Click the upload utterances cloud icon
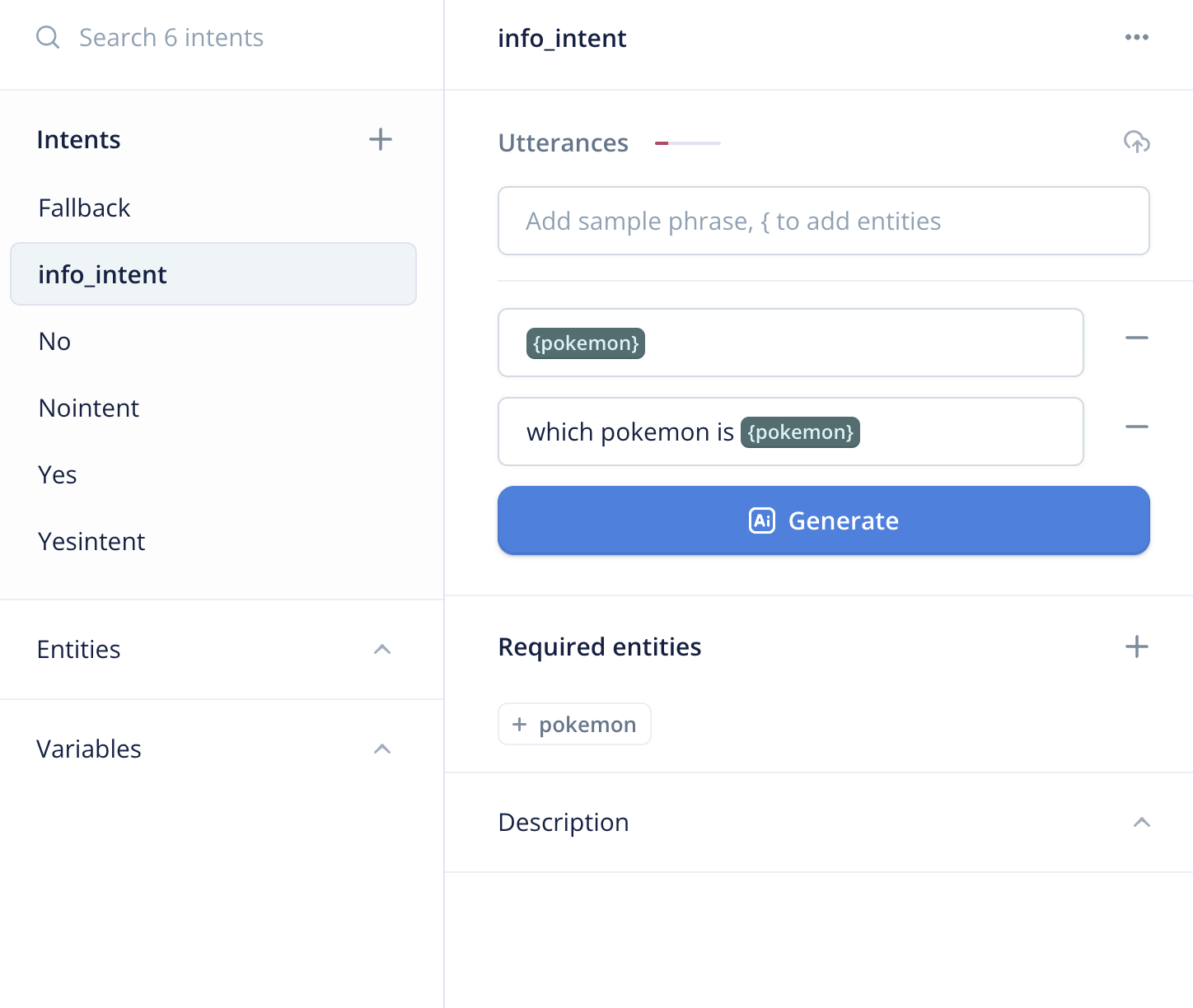 [1137, 142]
